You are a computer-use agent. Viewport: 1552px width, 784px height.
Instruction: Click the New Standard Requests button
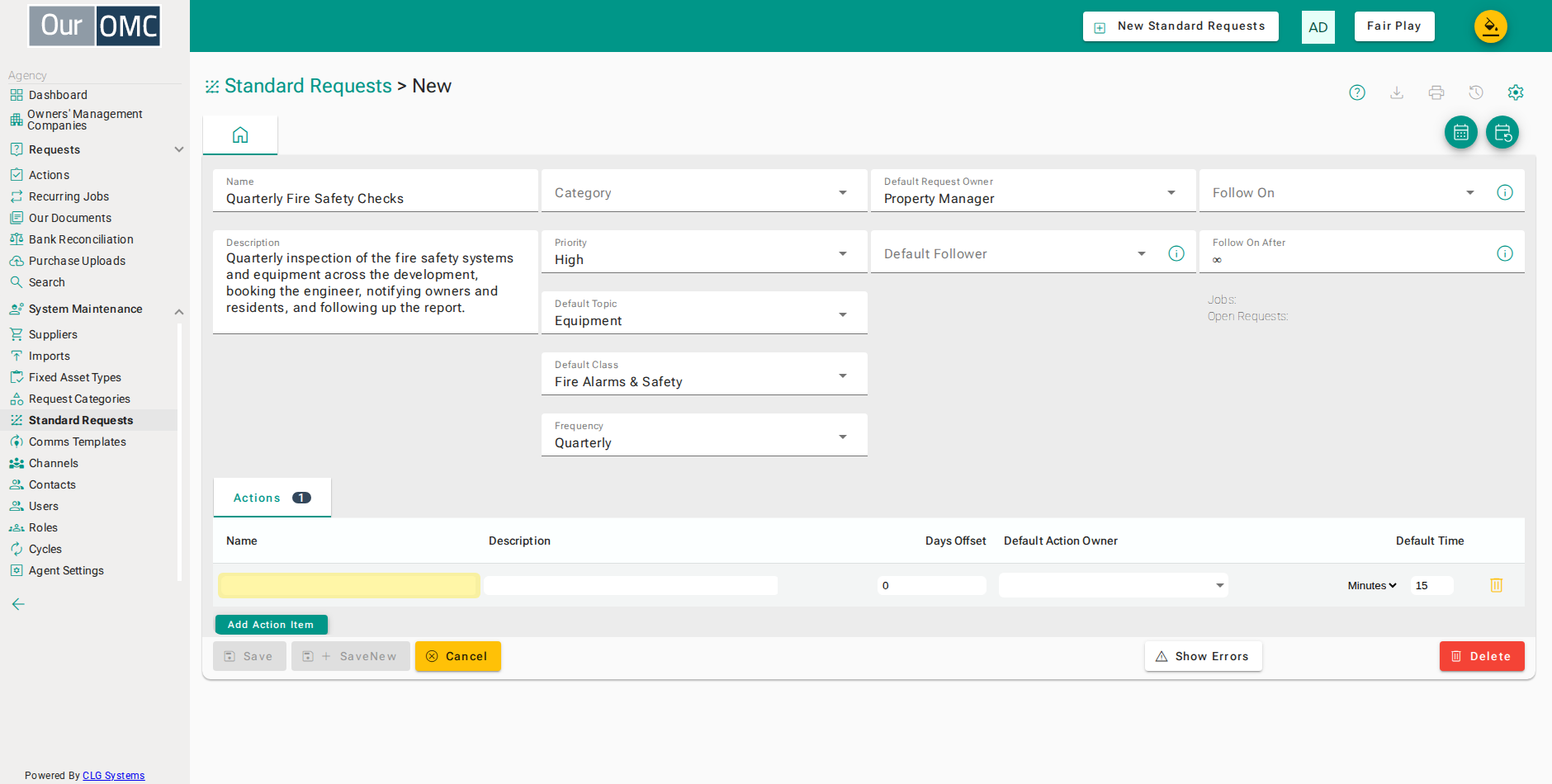click(x=1181, y=26)
